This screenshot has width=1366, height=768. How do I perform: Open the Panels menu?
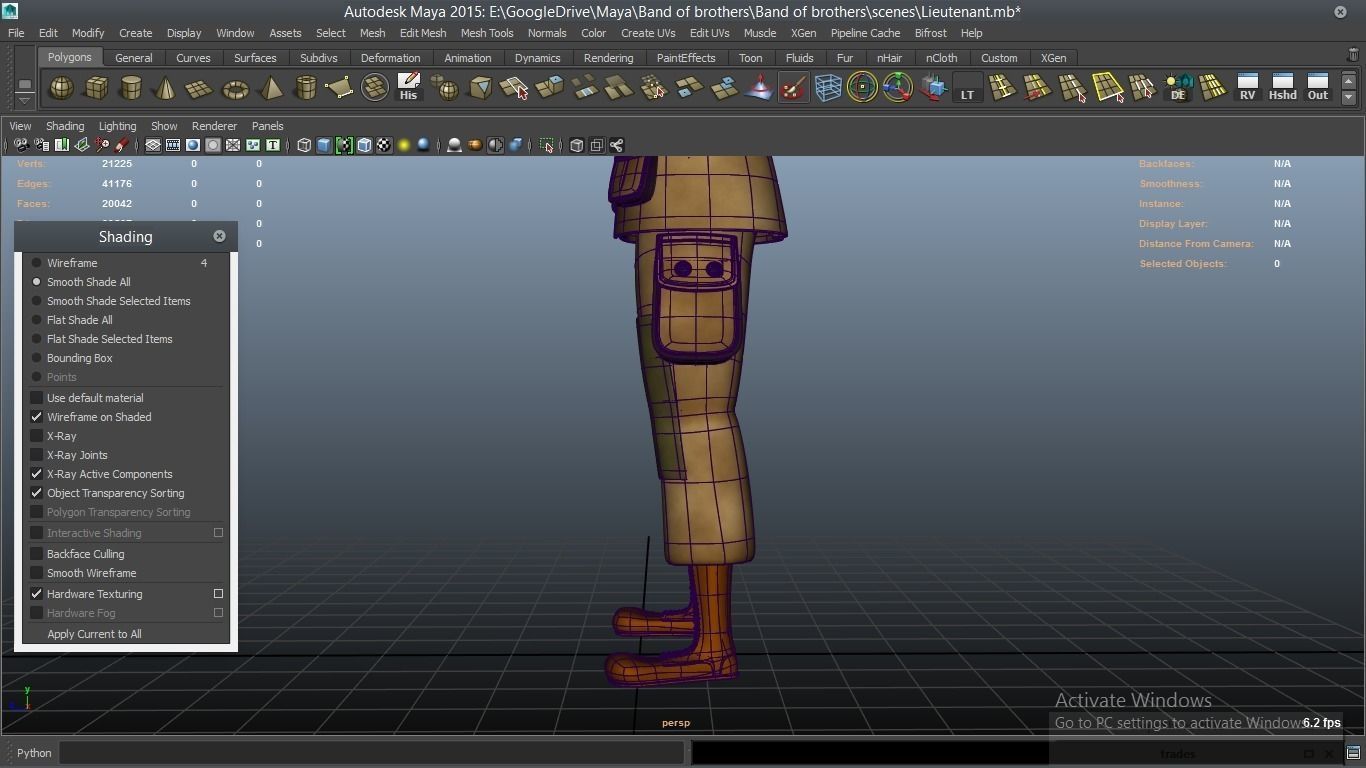click(267, 126)
